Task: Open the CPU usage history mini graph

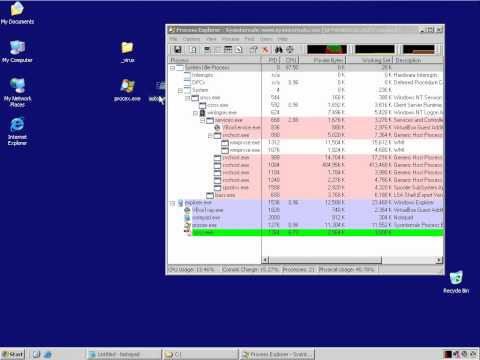Action: coord(327,49)
